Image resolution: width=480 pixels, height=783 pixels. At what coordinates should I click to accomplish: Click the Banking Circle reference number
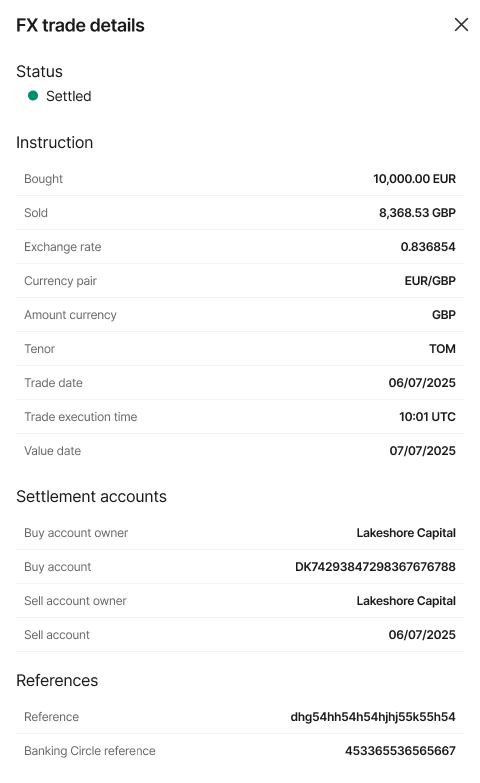pyautogui.click(x=400, y=751)
